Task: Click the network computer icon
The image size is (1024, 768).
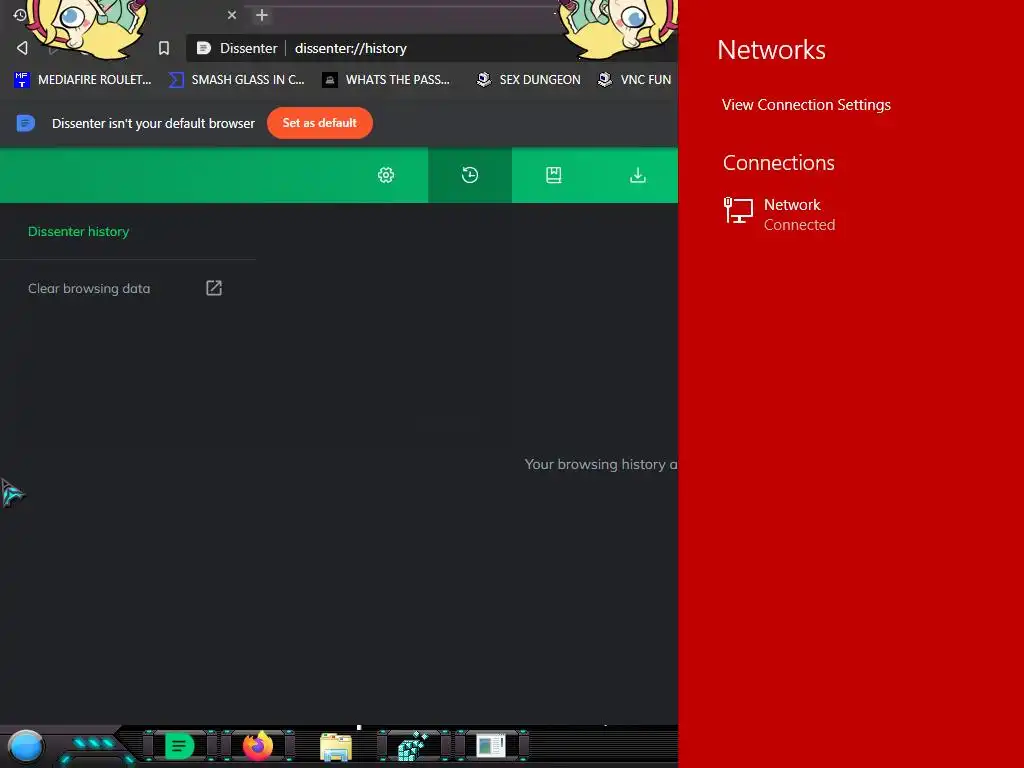Action: 739,210
